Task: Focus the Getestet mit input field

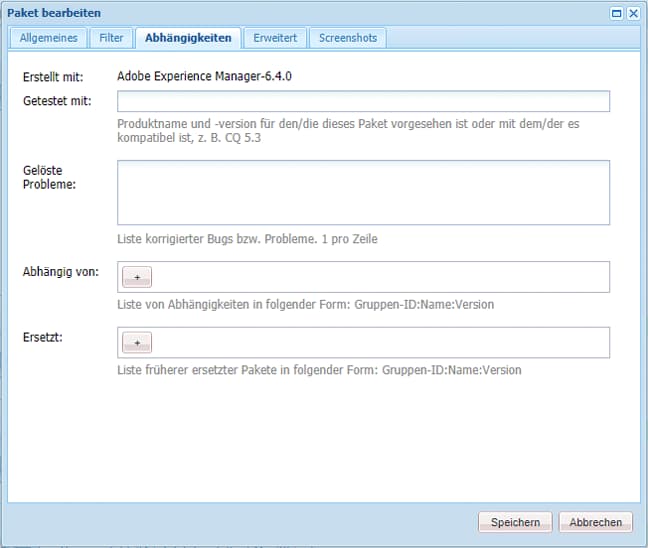Action: click(x=363, y=101)
